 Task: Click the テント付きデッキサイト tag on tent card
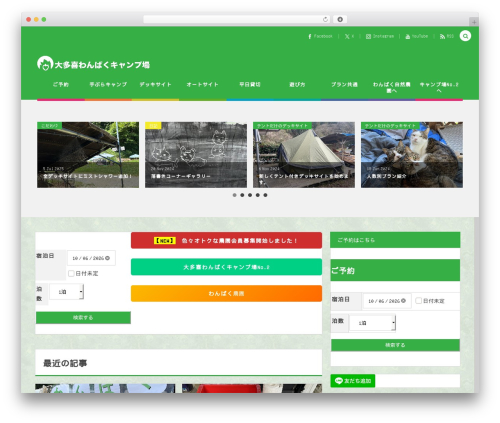point(282,126)
